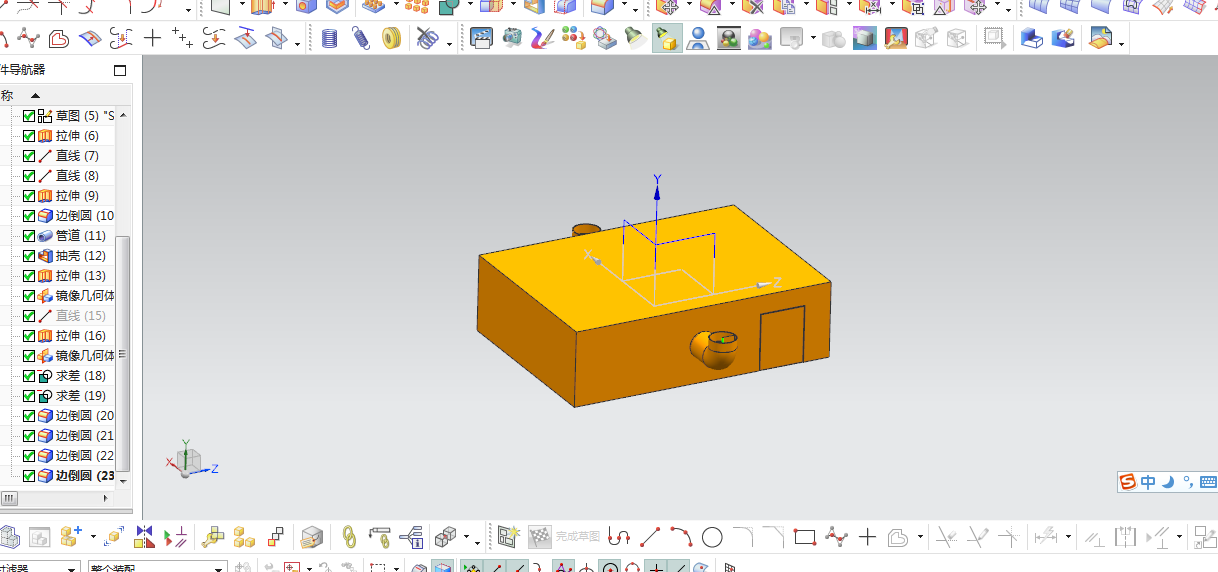This screenshot has height=572, width=1218.
Task: Click the point plus-sign tool in curve toolbar
Action: [152, 39]
